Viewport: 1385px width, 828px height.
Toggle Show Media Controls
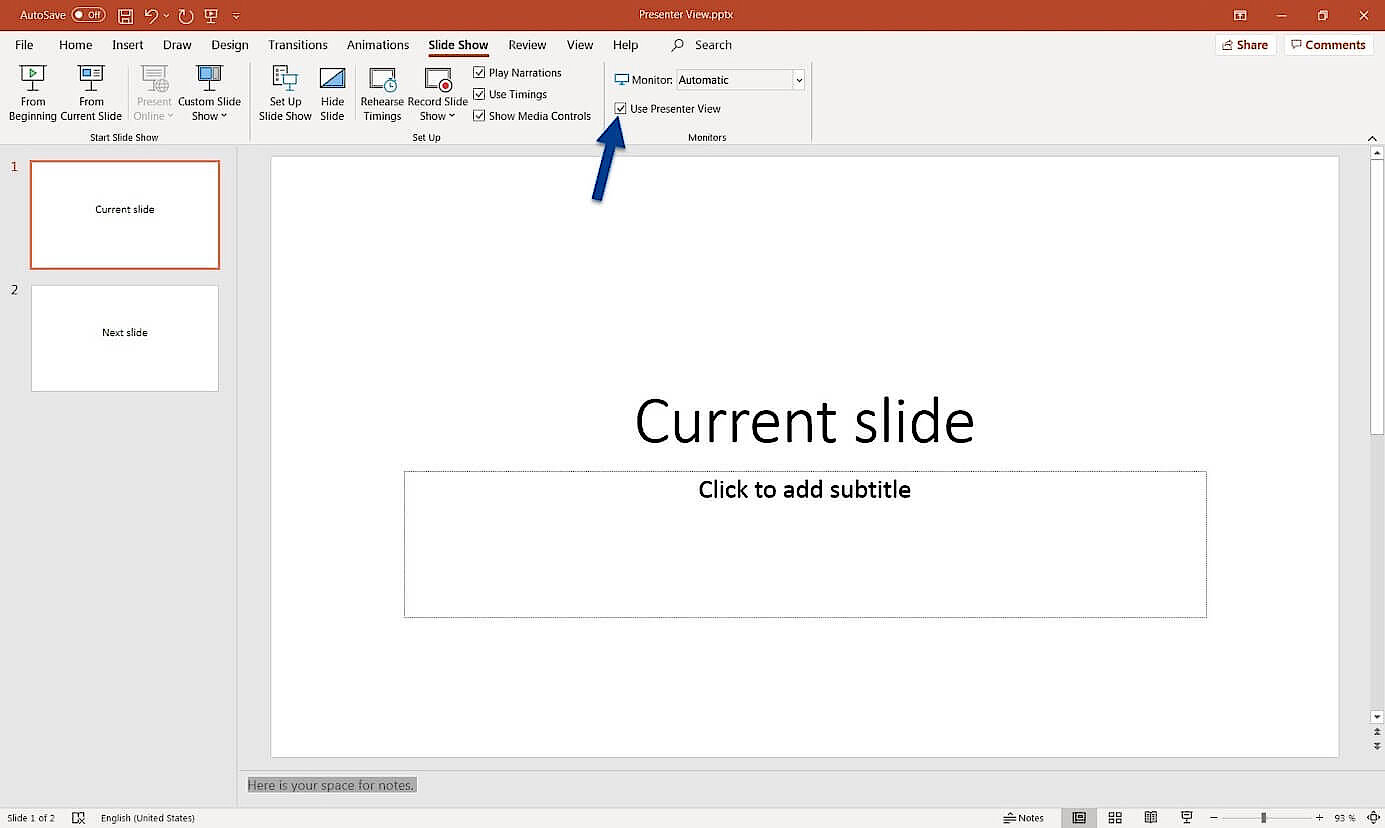tap(479, 115)
